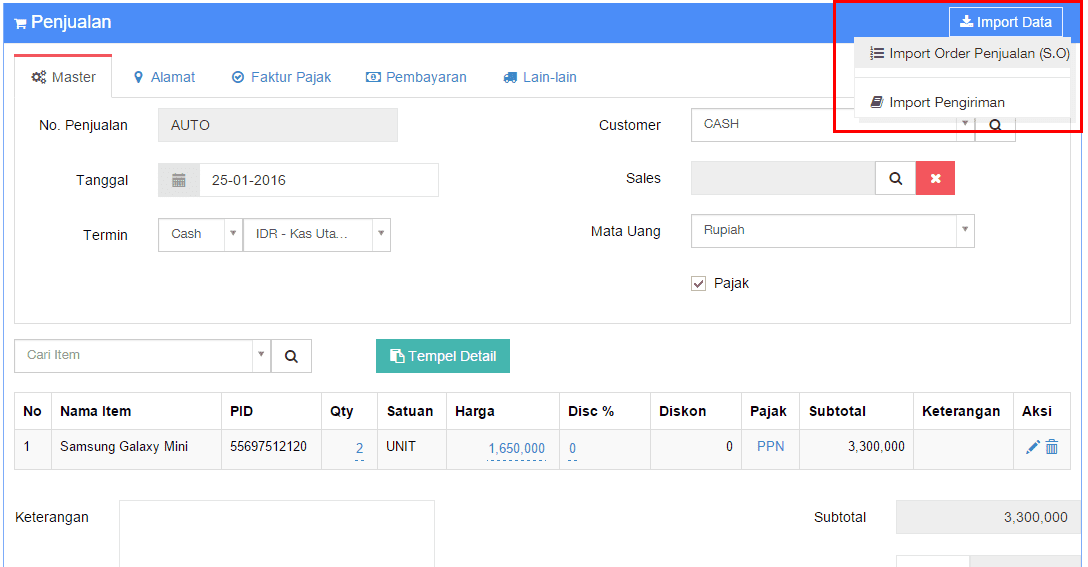Click the Import Data button
Screen dimensions: 1088x567
pyautogui.click(x=1005, y=22)
